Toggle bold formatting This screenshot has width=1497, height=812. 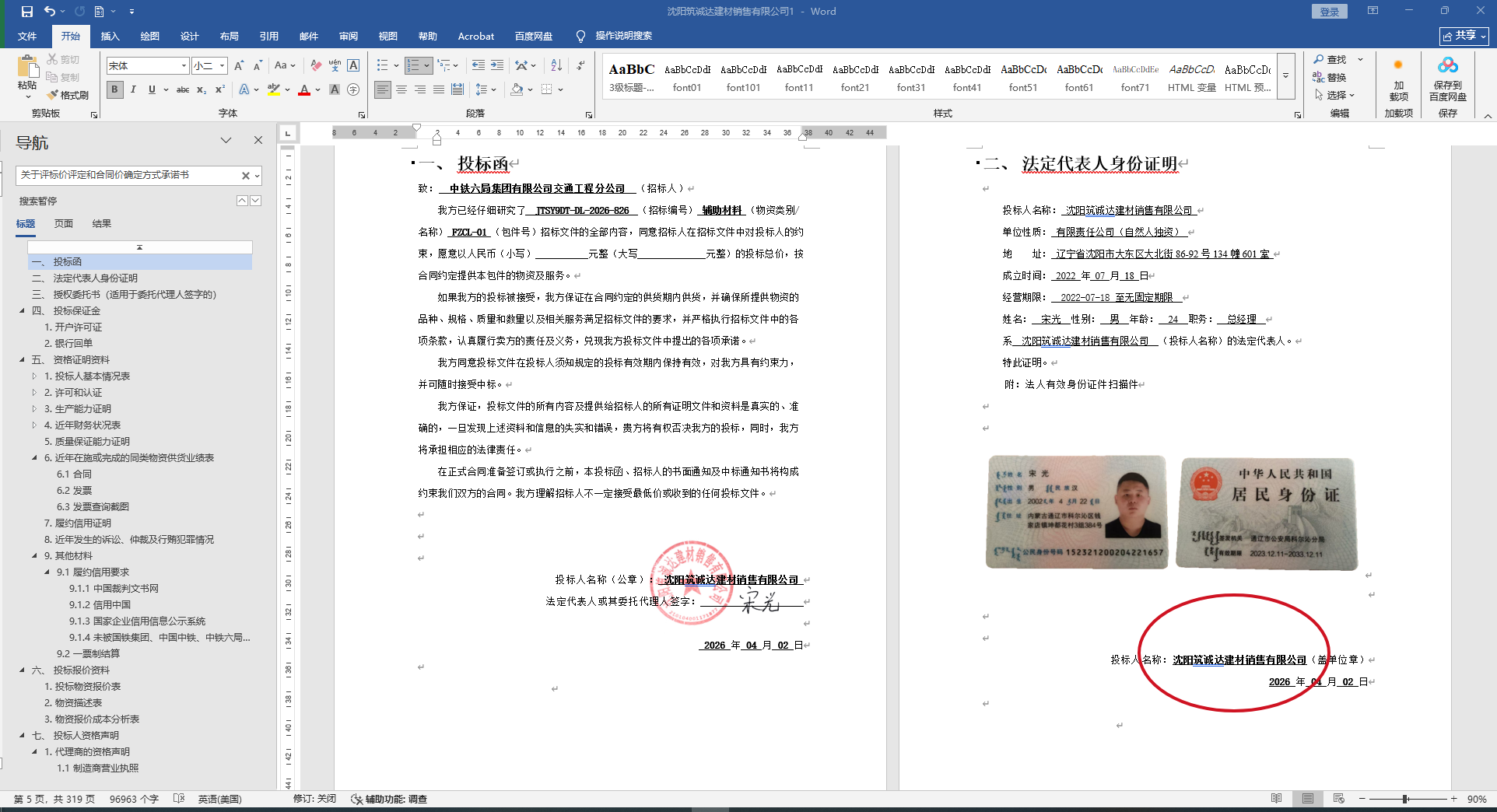114,89
